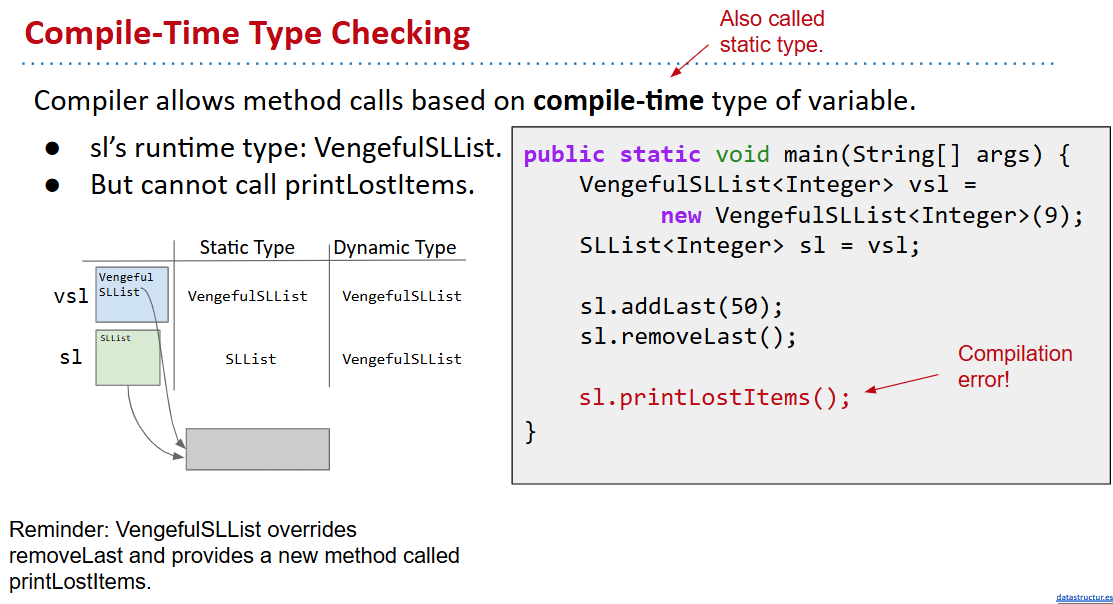This screenshot has height=604, width=1113.
Task: Select the slide title Compile-Time Type Checking
Action: [x=247, y=34]
